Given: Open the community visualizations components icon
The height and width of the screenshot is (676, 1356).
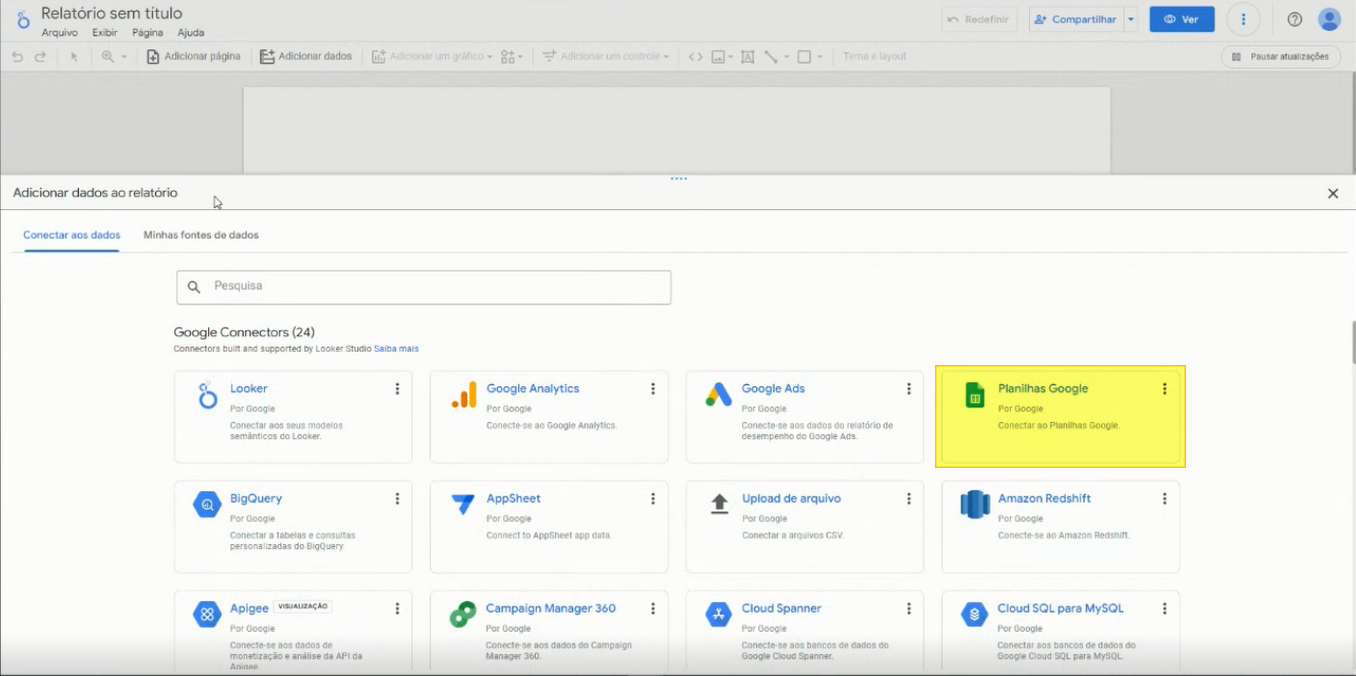Looking at the screenshot, I should click(511, 57).
